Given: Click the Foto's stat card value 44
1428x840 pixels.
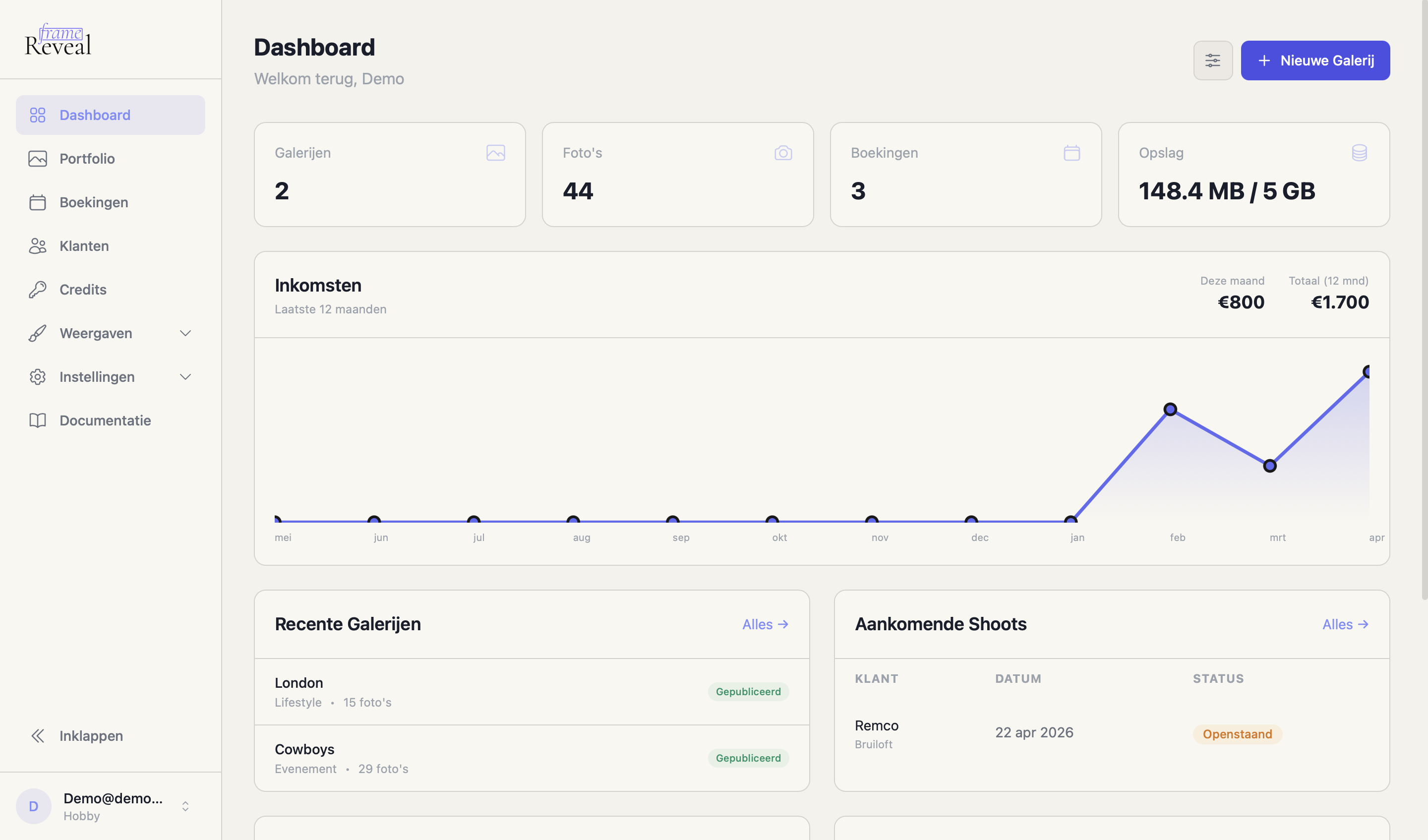Looking at the screenshot, I should point(578,191).
